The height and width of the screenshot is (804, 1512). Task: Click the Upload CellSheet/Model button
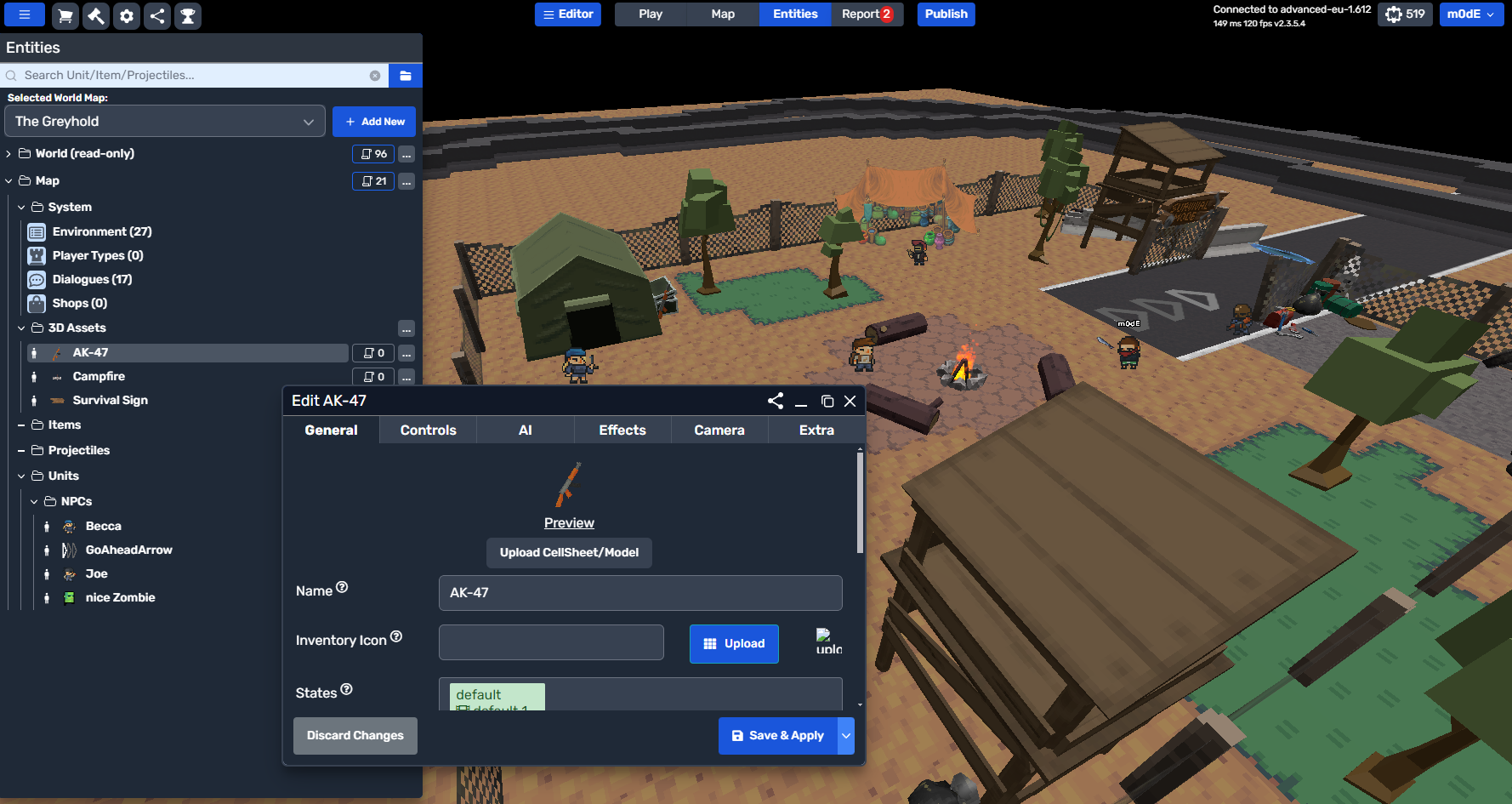point(569,552)
